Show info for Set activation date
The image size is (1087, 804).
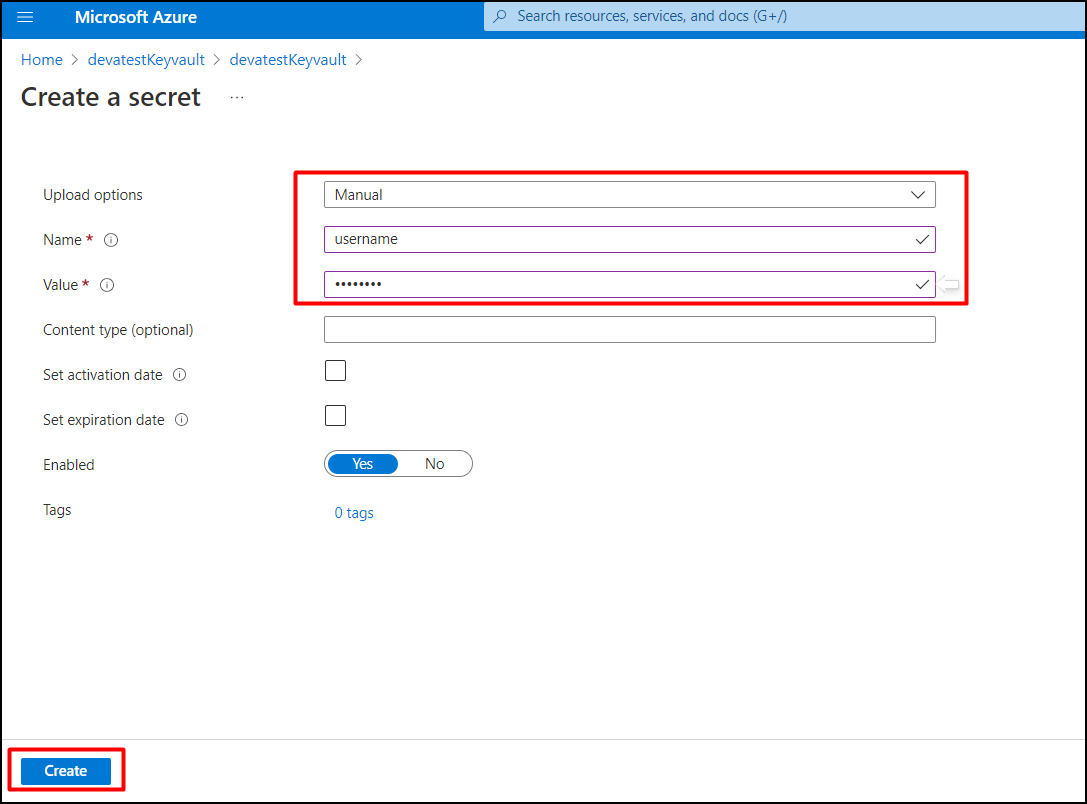pos(180,375)
